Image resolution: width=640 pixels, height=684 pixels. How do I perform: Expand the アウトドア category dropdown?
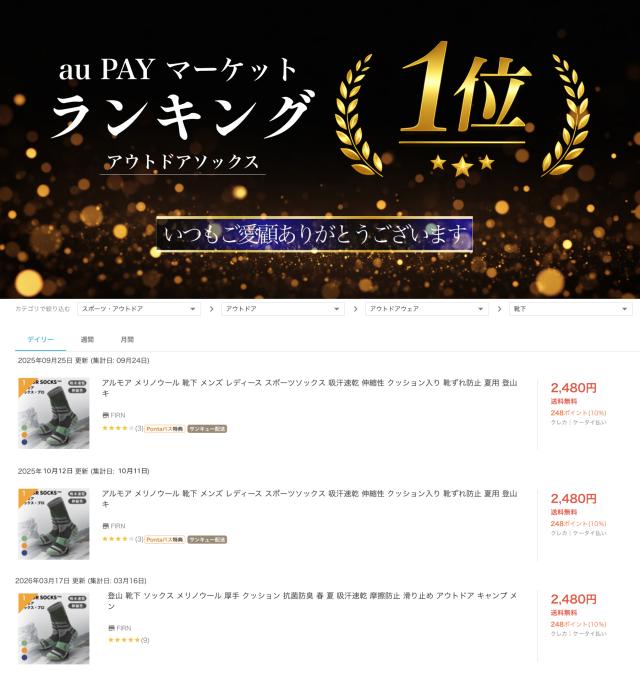(283, 309)
